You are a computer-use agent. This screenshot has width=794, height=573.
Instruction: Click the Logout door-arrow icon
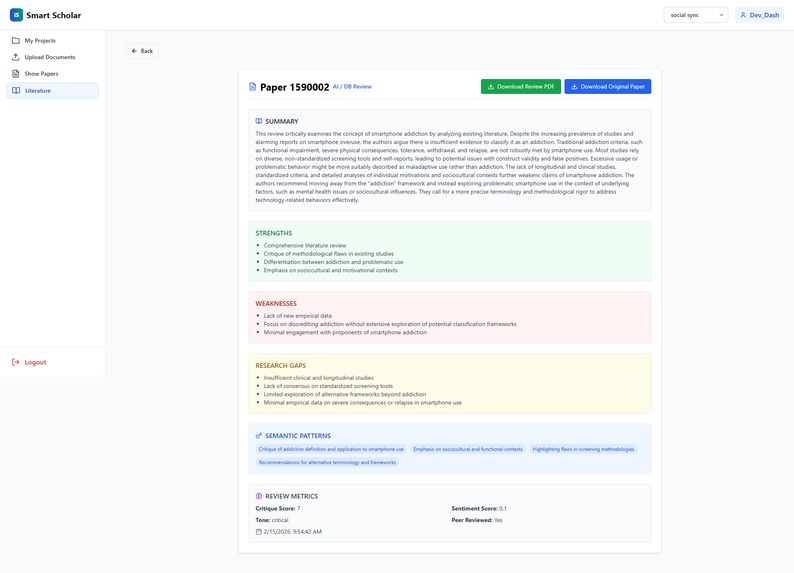click(16, 362)
